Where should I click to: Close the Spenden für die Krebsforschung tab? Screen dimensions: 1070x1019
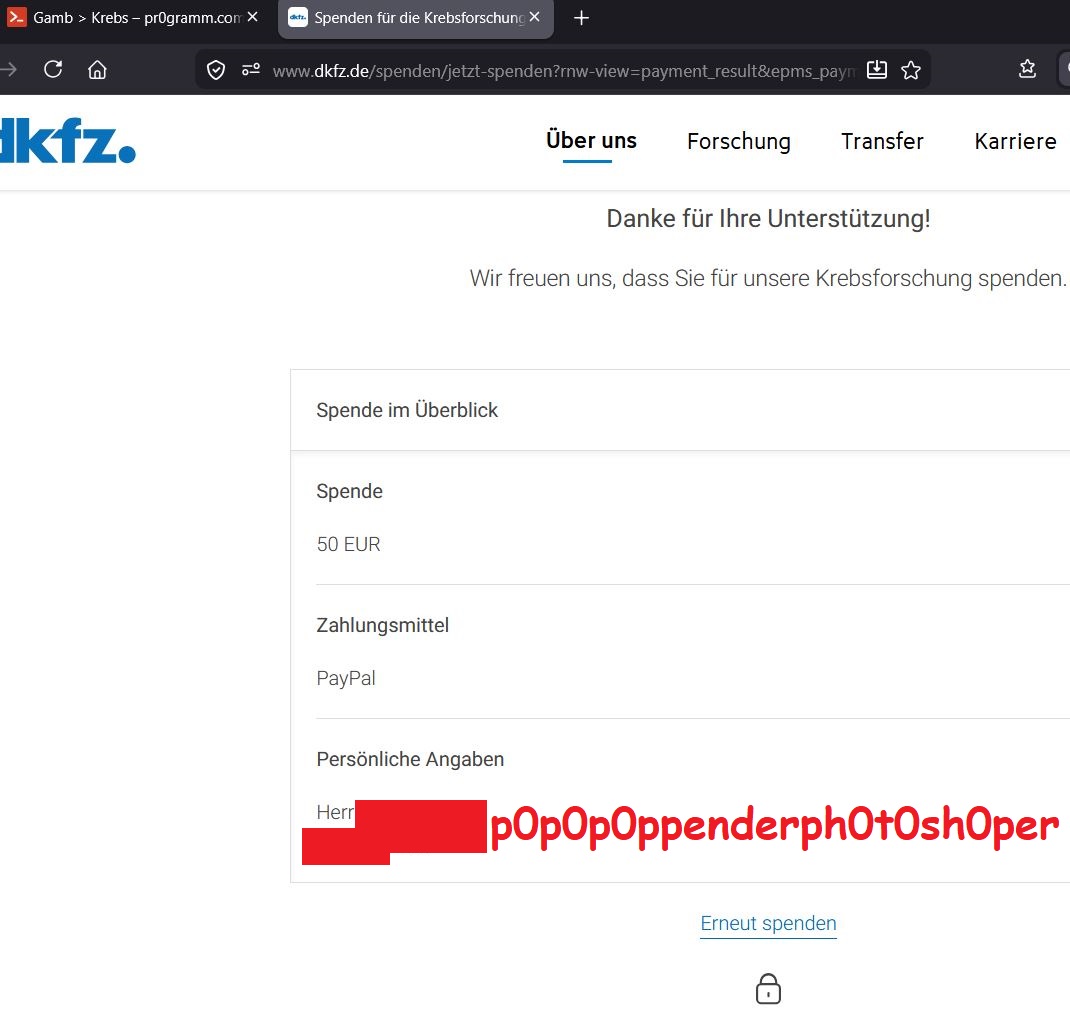click(x=534, y=18)
